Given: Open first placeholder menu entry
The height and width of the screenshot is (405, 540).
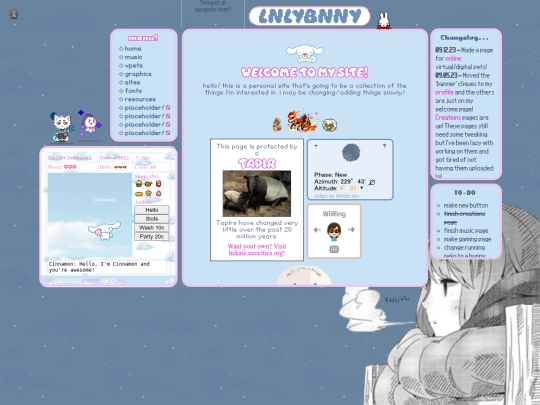Looking at the screenshot, I should pyautogui.click(x=144, y=108).
